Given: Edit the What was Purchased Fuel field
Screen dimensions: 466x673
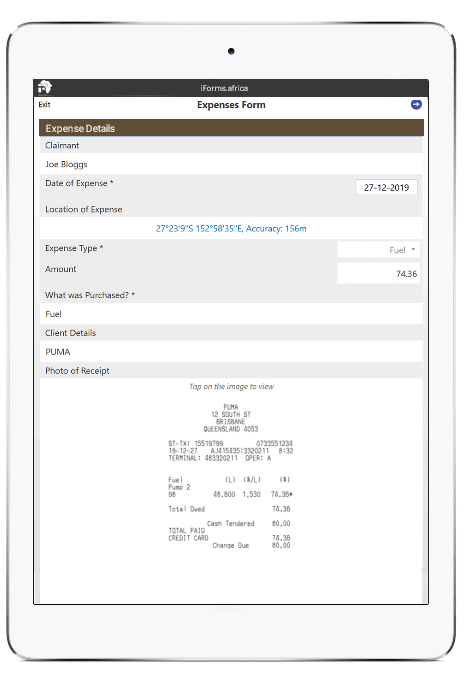Looking at the screenshot, I should click(231, 314).
